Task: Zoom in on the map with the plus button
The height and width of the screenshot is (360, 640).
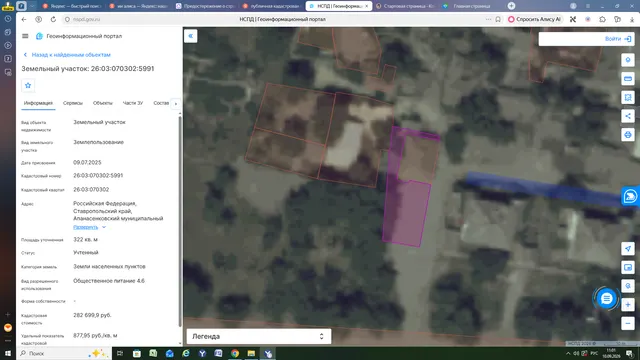Action: coord(628,304)
